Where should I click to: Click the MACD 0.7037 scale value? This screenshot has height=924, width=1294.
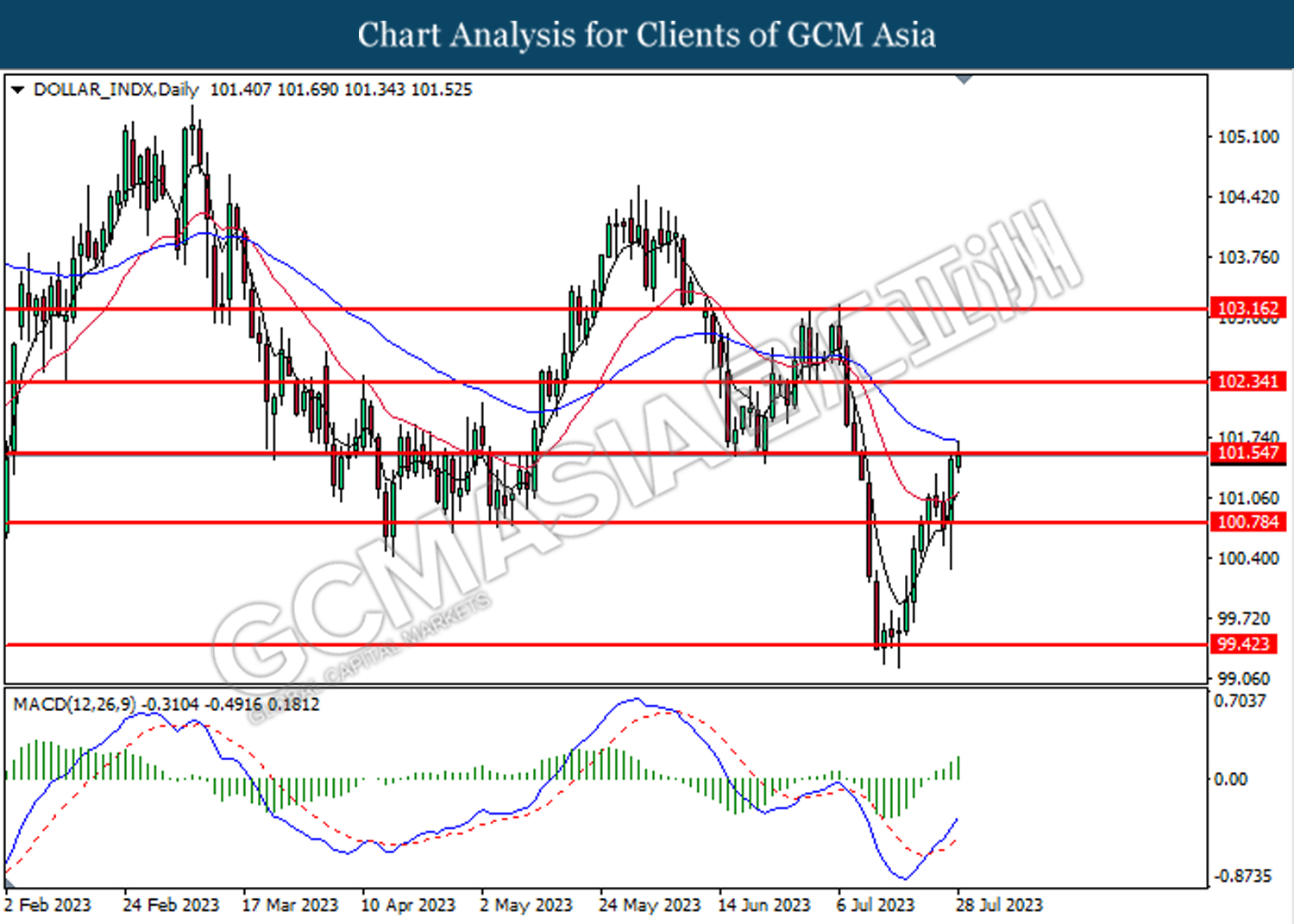pos(1240,701)
